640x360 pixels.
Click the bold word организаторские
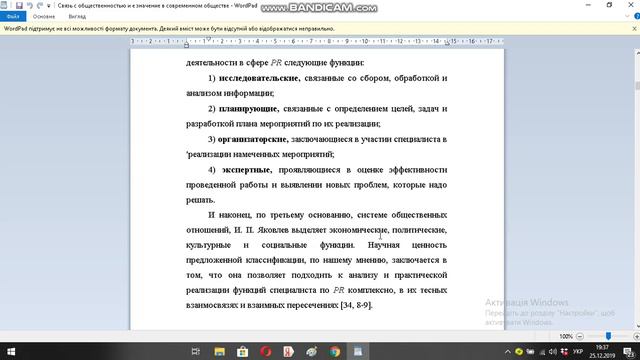pyautogui.click(x=253, y=139)
